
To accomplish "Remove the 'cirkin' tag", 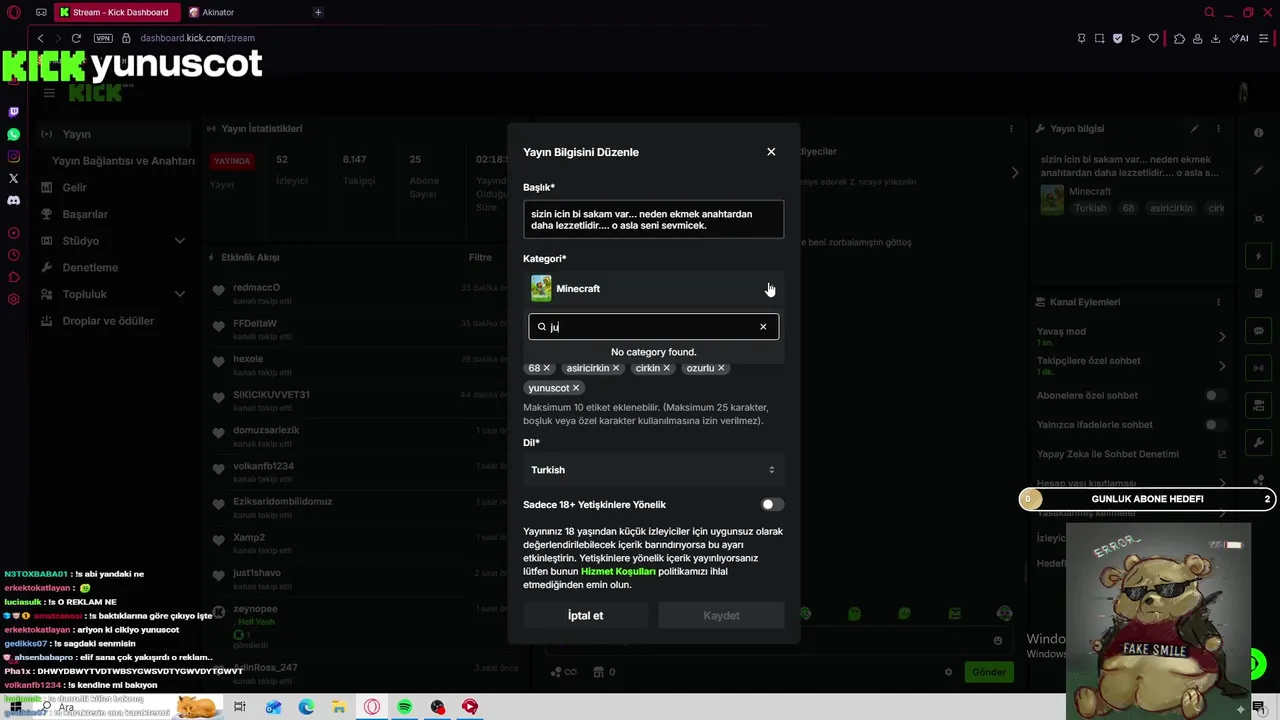I will [x=667, y=368].
